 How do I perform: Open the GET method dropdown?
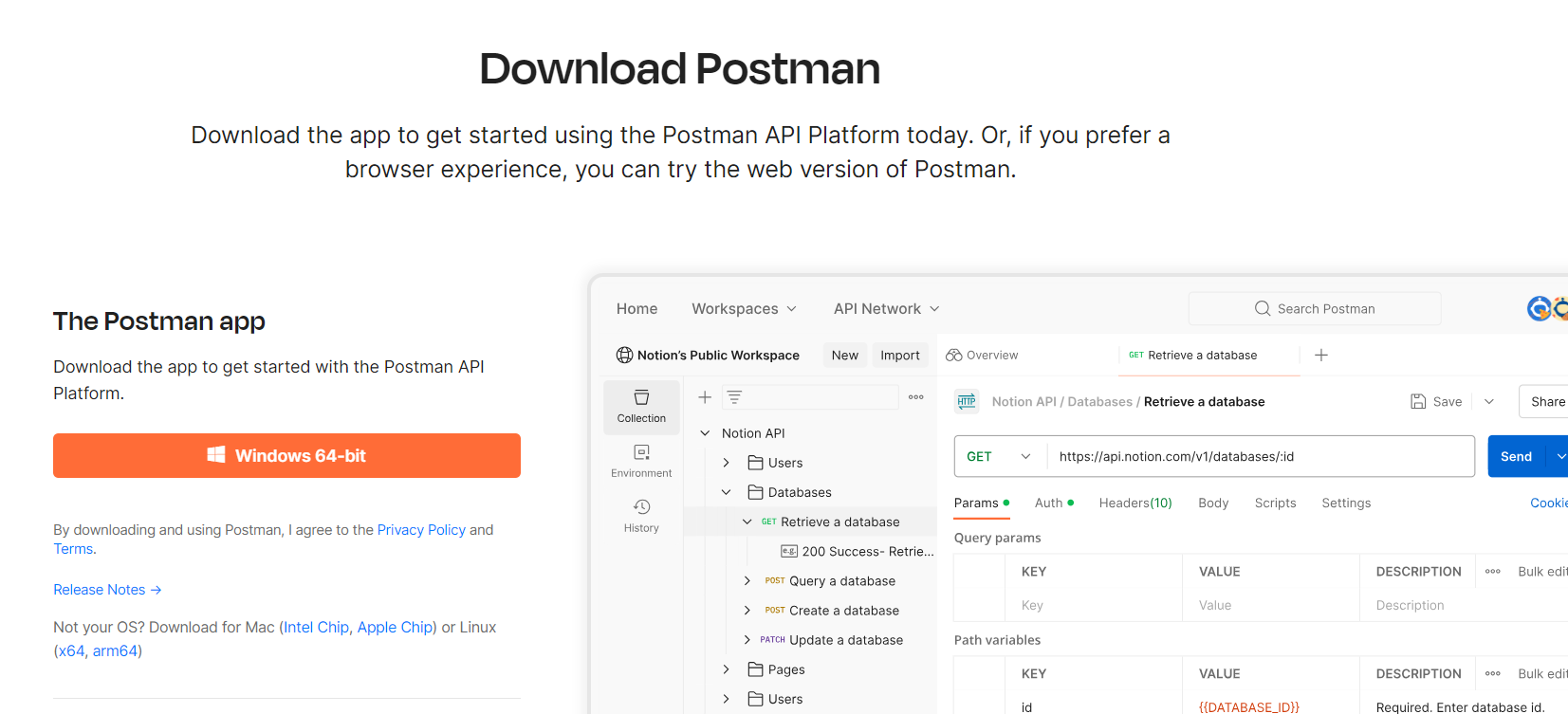click(x=999, y=456)
